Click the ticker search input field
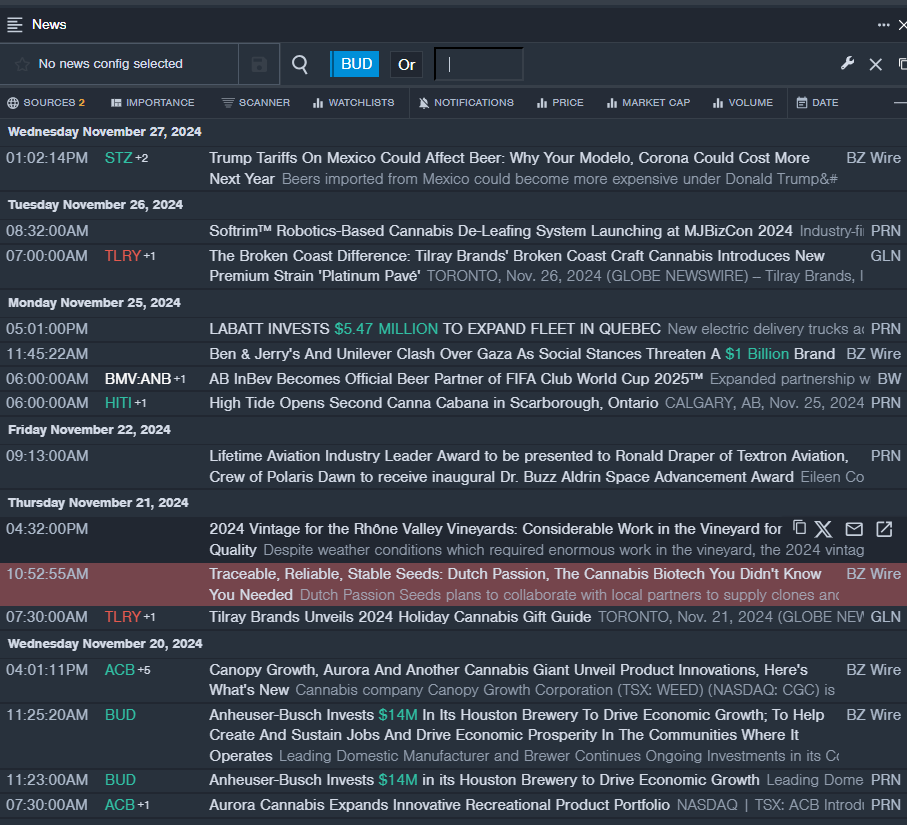Viewport: 907px width, 825px height. tap(480, 64)
